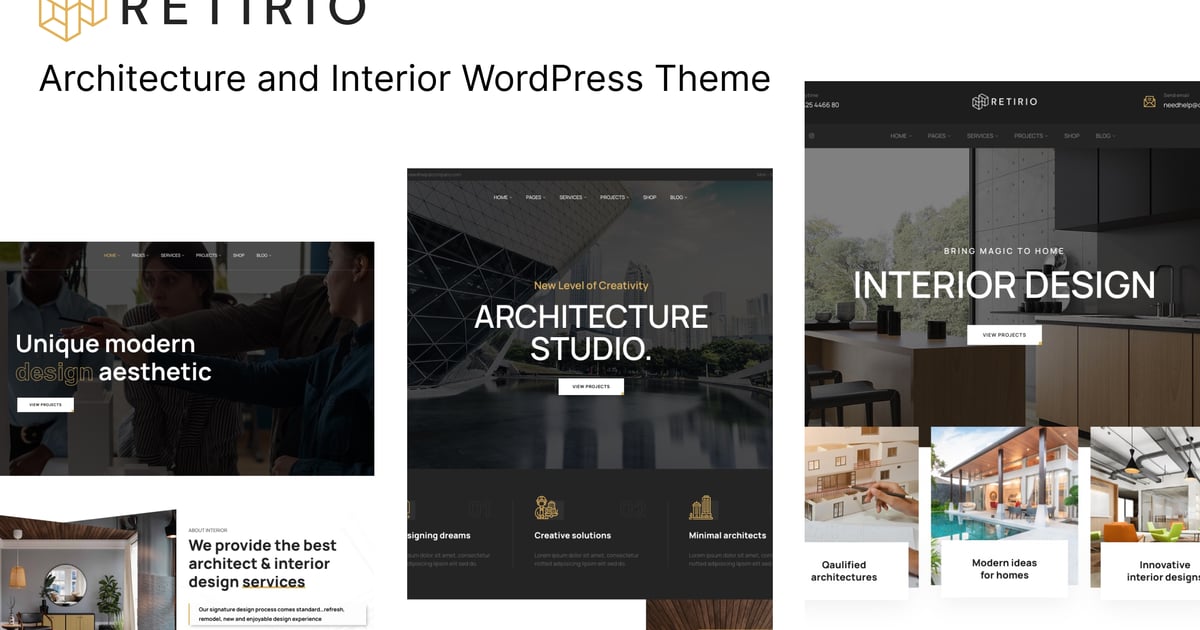Open Pages dropdown in Interior Design nav
The image size is (1200, 630).
pyautogui.click(x=937, y=136)
